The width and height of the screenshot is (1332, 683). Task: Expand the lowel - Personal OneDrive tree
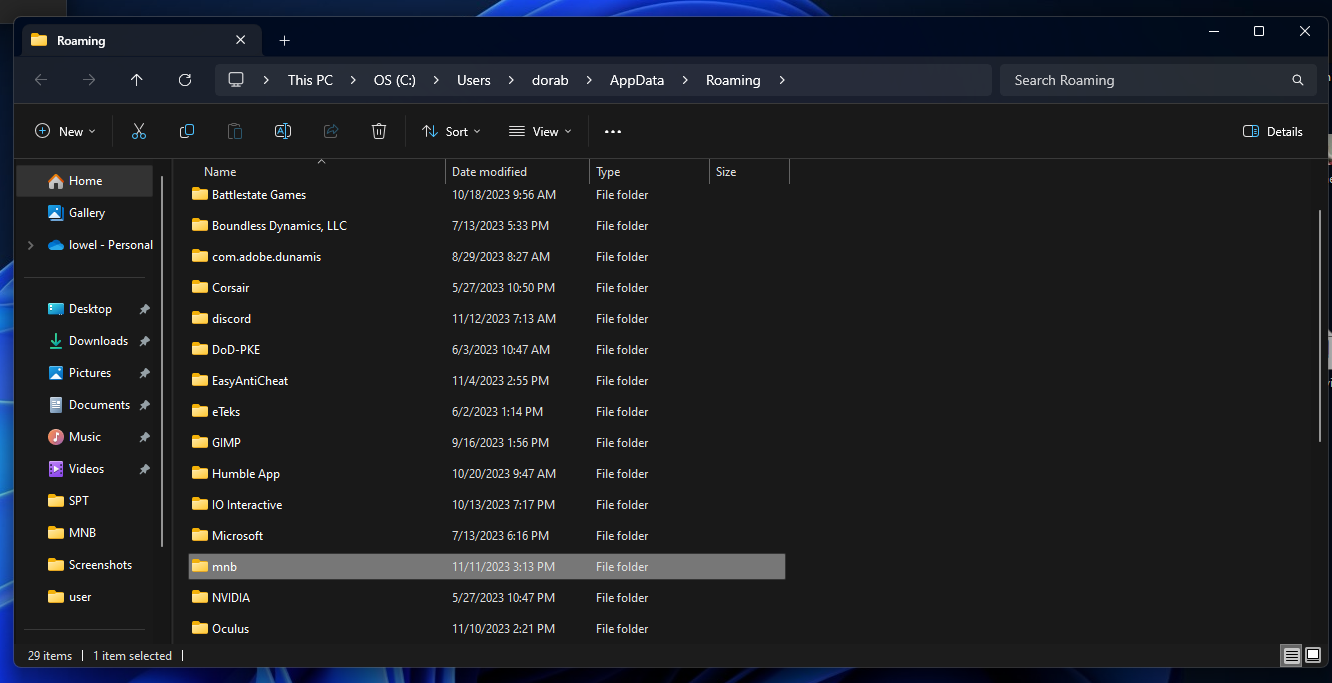point(30,245)
